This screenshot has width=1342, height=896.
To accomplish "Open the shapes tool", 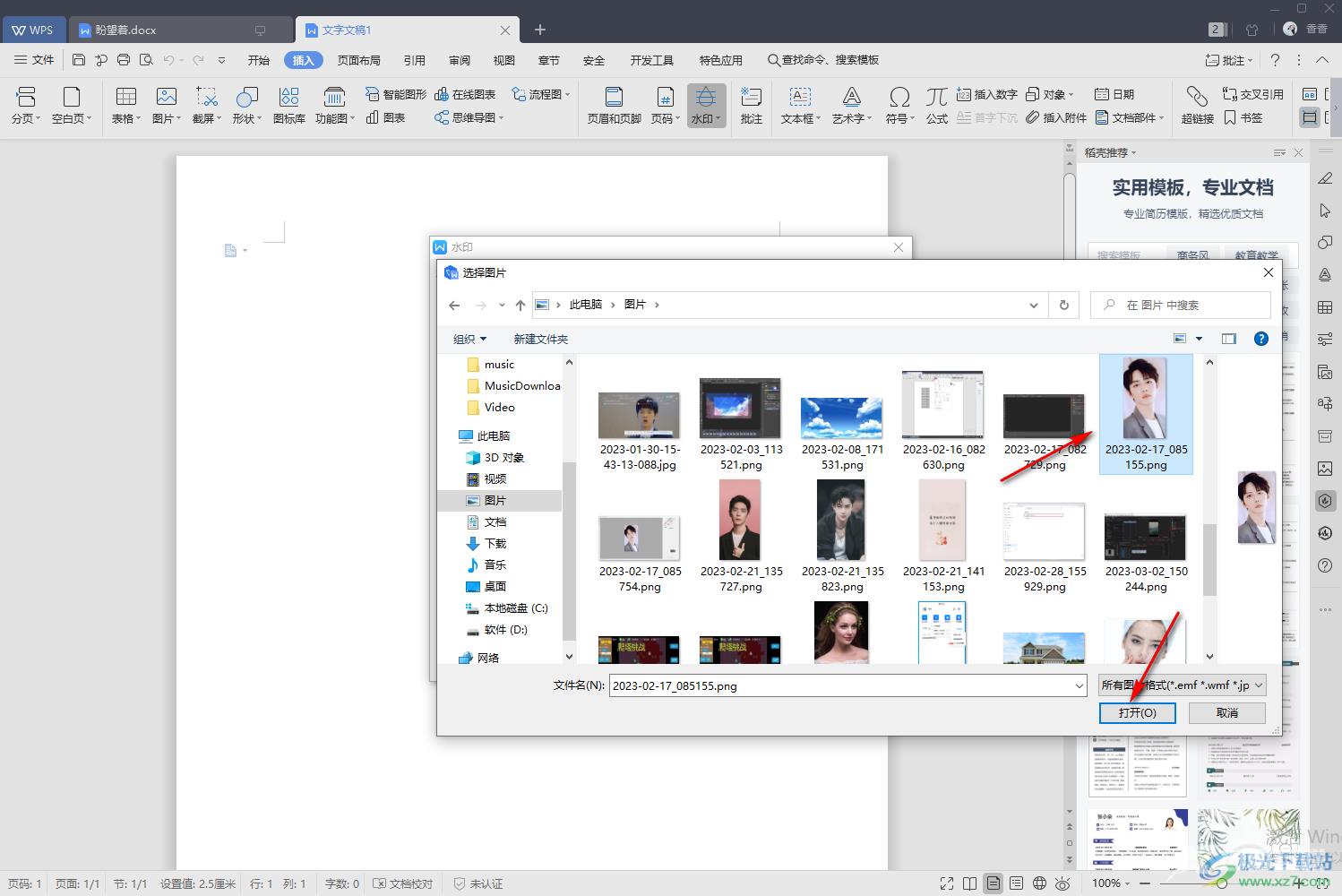I will [246, 105].
